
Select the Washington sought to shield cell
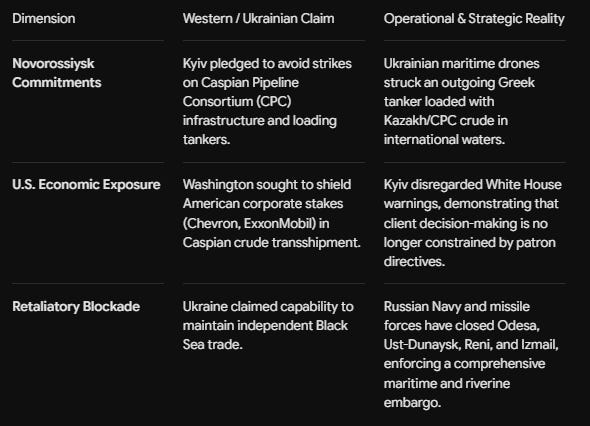click(272, 213)
